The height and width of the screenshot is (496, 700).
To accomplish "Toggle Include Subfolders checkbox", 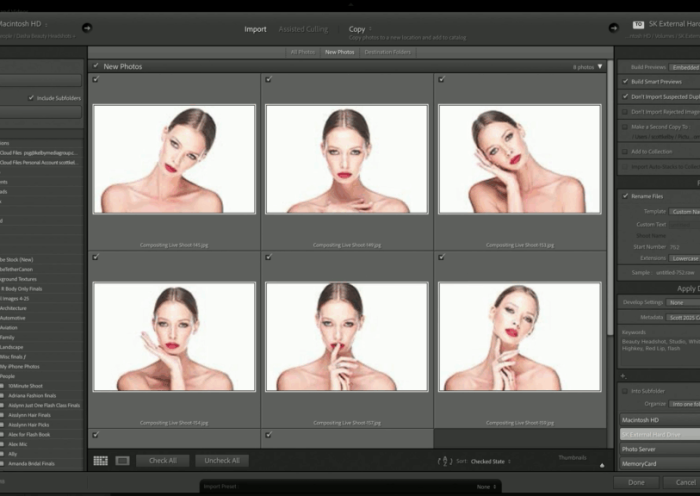I will click(30, 98).
